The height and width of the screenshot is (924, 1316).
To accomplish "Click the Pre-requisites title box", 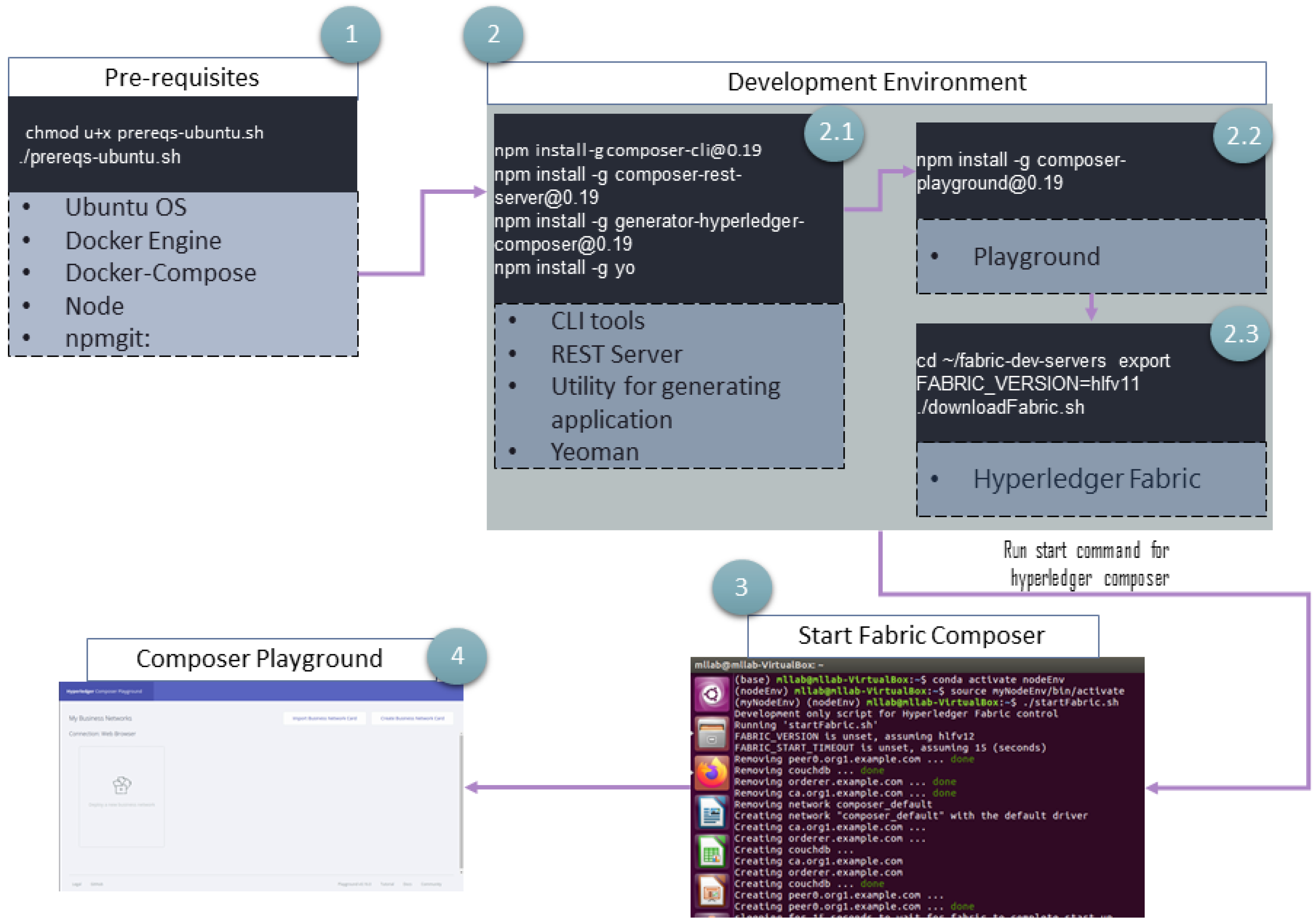I will 182,78.
